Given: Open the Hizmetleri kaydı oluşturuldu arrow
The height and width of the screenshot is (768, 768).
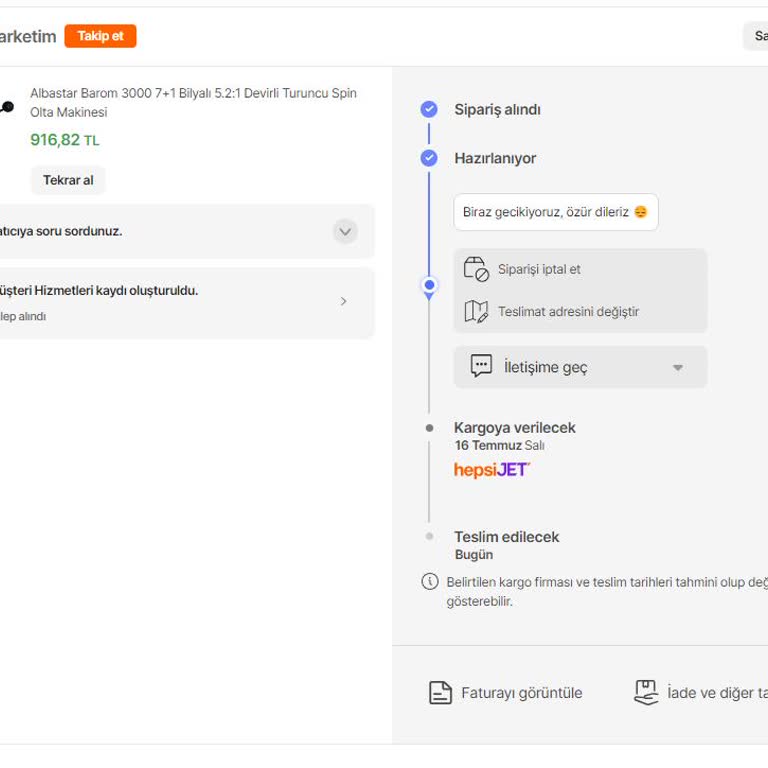Looking at the screenshot, I should point(343,301).
